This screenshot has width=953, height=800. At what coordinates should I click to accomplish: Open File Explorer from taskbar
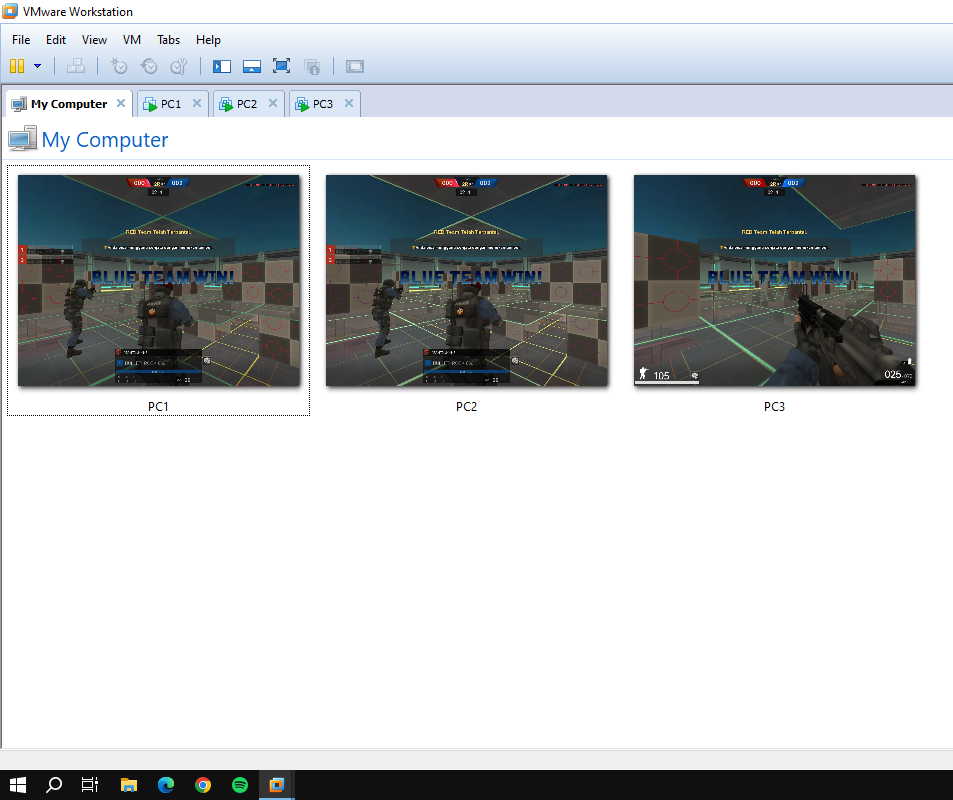click(x=128, y=785)
